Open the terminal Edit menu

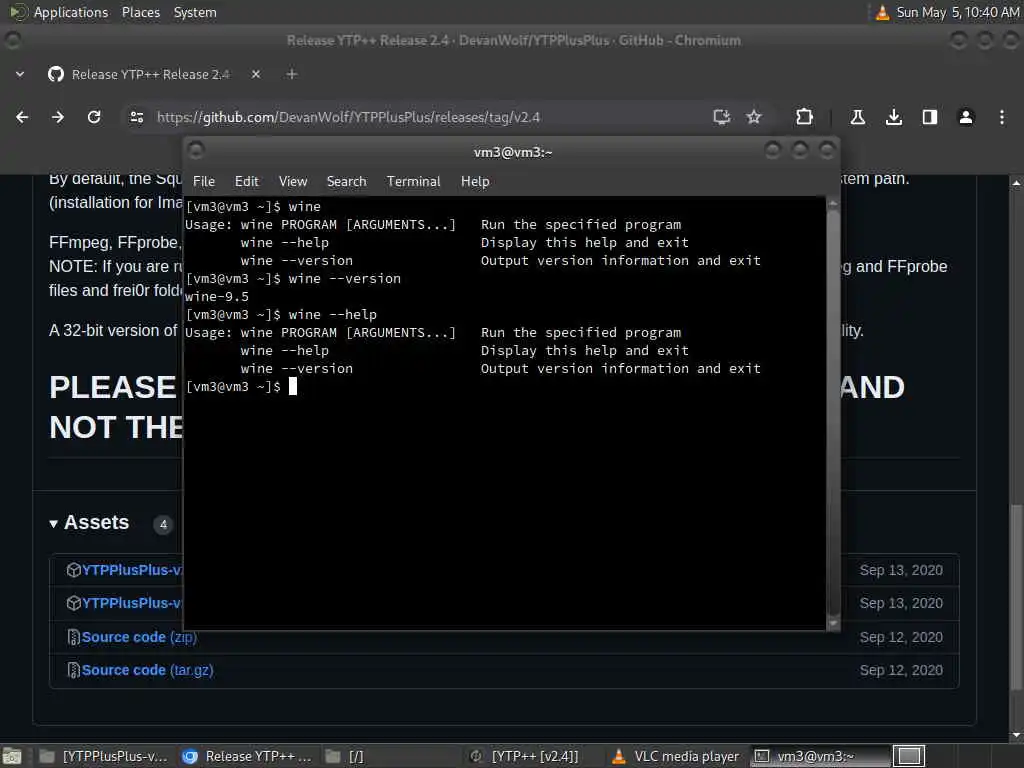pyautogui.click(x=247, y=182)
